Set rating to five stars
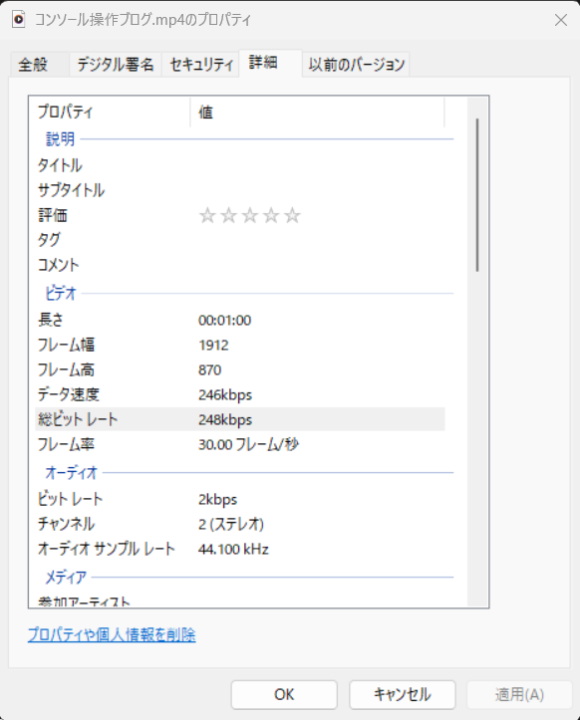The image size is (580, 720). point(292,215)
